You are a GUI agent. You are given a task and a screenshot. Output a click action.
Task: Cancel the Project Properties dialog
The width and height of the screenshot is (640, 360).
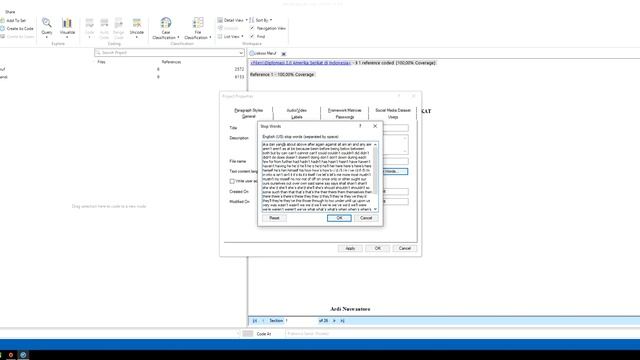[404, 248]
